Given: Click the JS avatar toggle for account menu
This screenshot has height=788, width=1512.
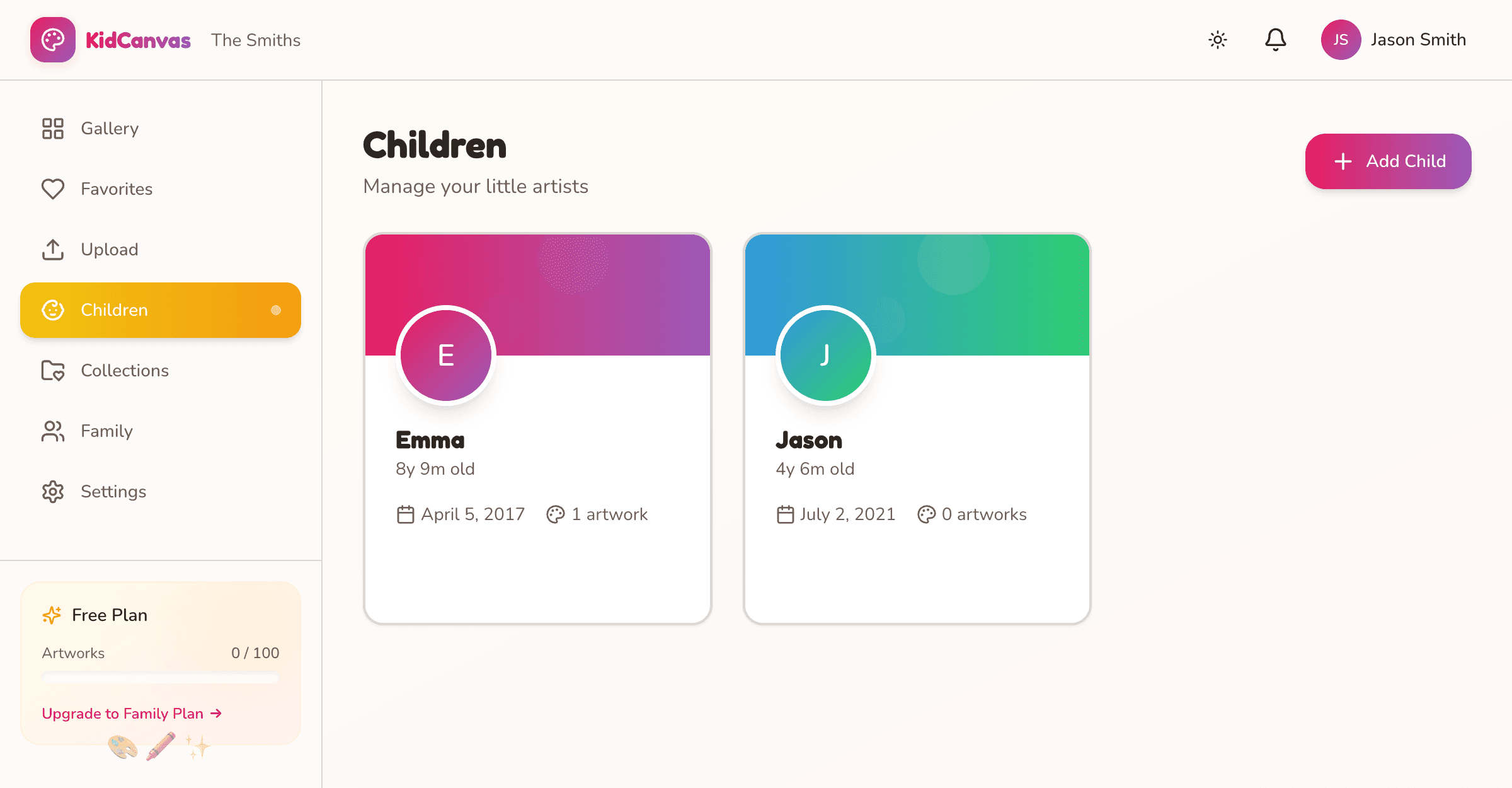Looking at the screenshot, I should click(x=1341, y=39).
